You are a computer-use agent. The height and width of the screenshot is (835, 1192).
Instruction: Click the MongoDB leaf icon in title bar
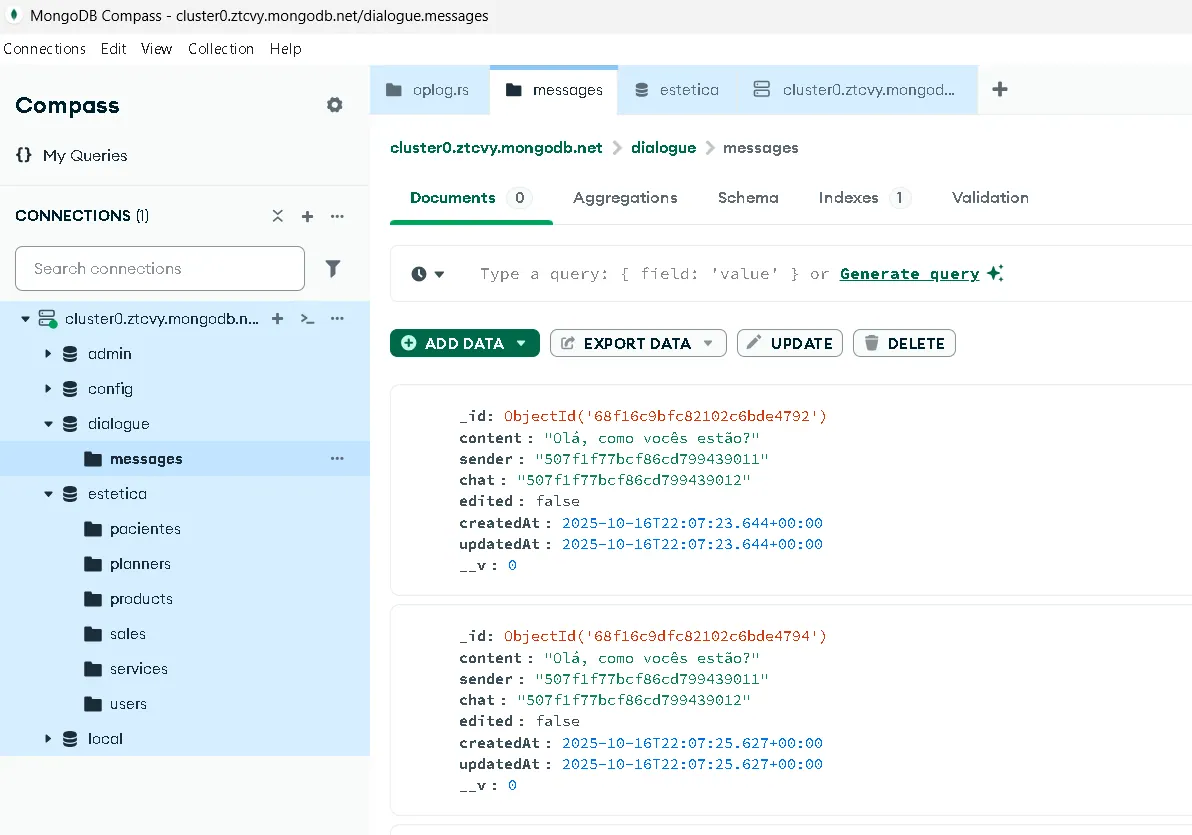pyautogui.click(x=13, y=15)
